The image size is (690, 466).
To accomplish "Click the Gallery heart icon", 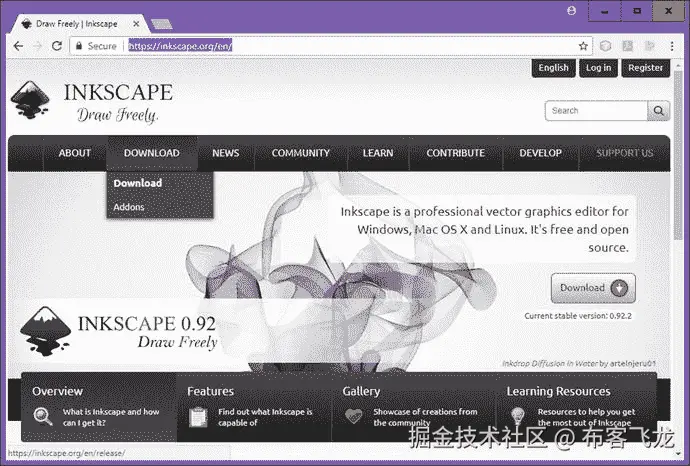I will pyautogui.click(x=353, y=415).
